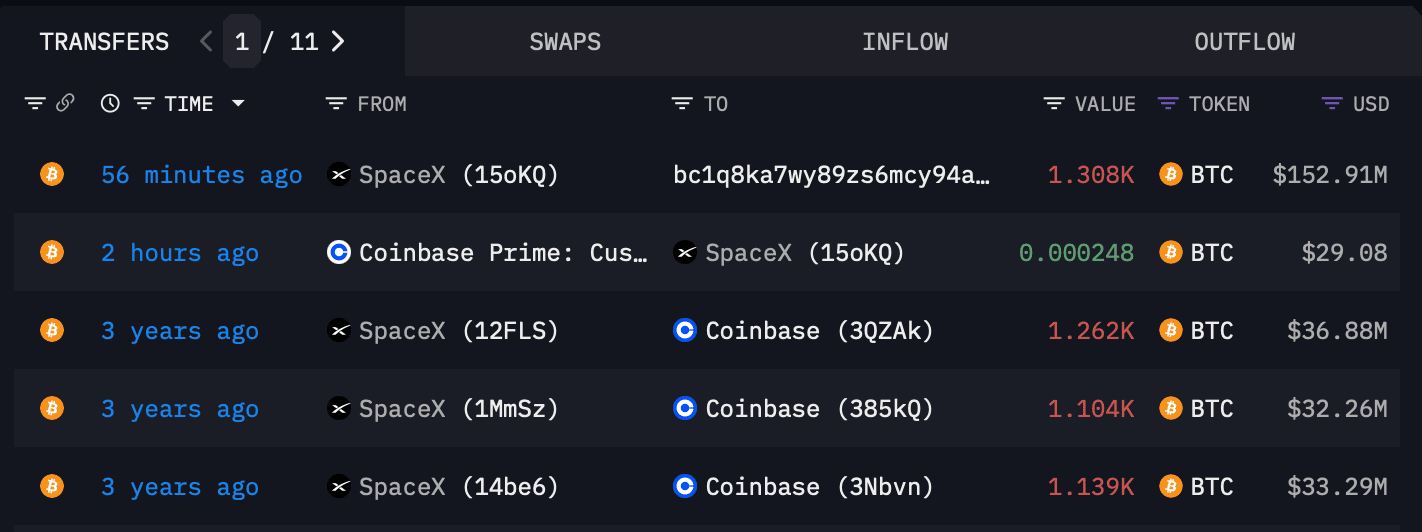Open the VALUE column filter
Image resolution: width=1422 pixels, height=532 pixels.
pyautogui.click(x=1054, y=104)
